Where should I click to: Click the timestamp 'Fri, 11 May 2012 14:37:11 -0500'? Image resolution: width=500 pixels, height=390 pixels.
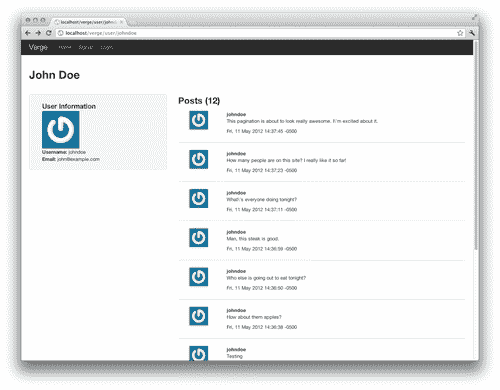[x=262, y=210]
